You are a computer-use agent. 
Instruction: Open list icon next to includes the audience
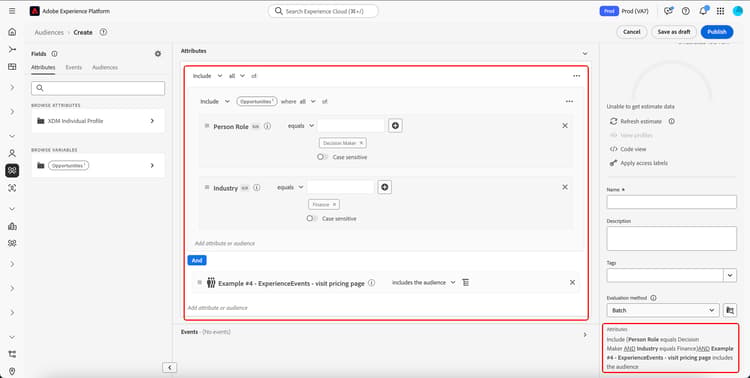click(x=465, y=282)
